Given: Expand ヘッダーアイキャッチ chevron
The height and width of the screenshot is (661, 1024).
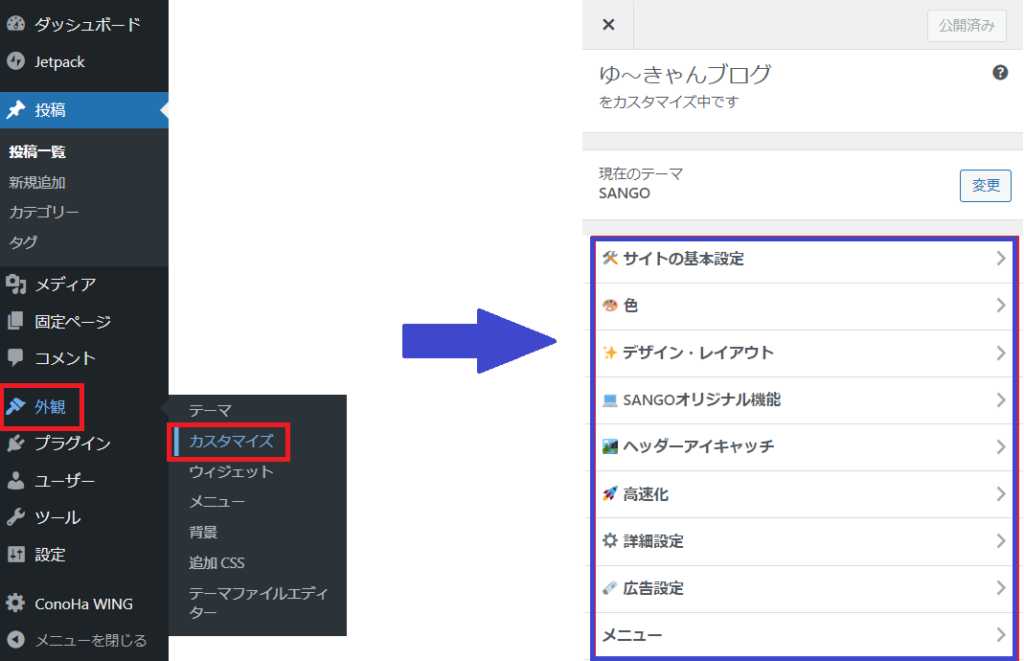Looking at the screenshot, I should pyautogui.click(x=1000, y=447).
